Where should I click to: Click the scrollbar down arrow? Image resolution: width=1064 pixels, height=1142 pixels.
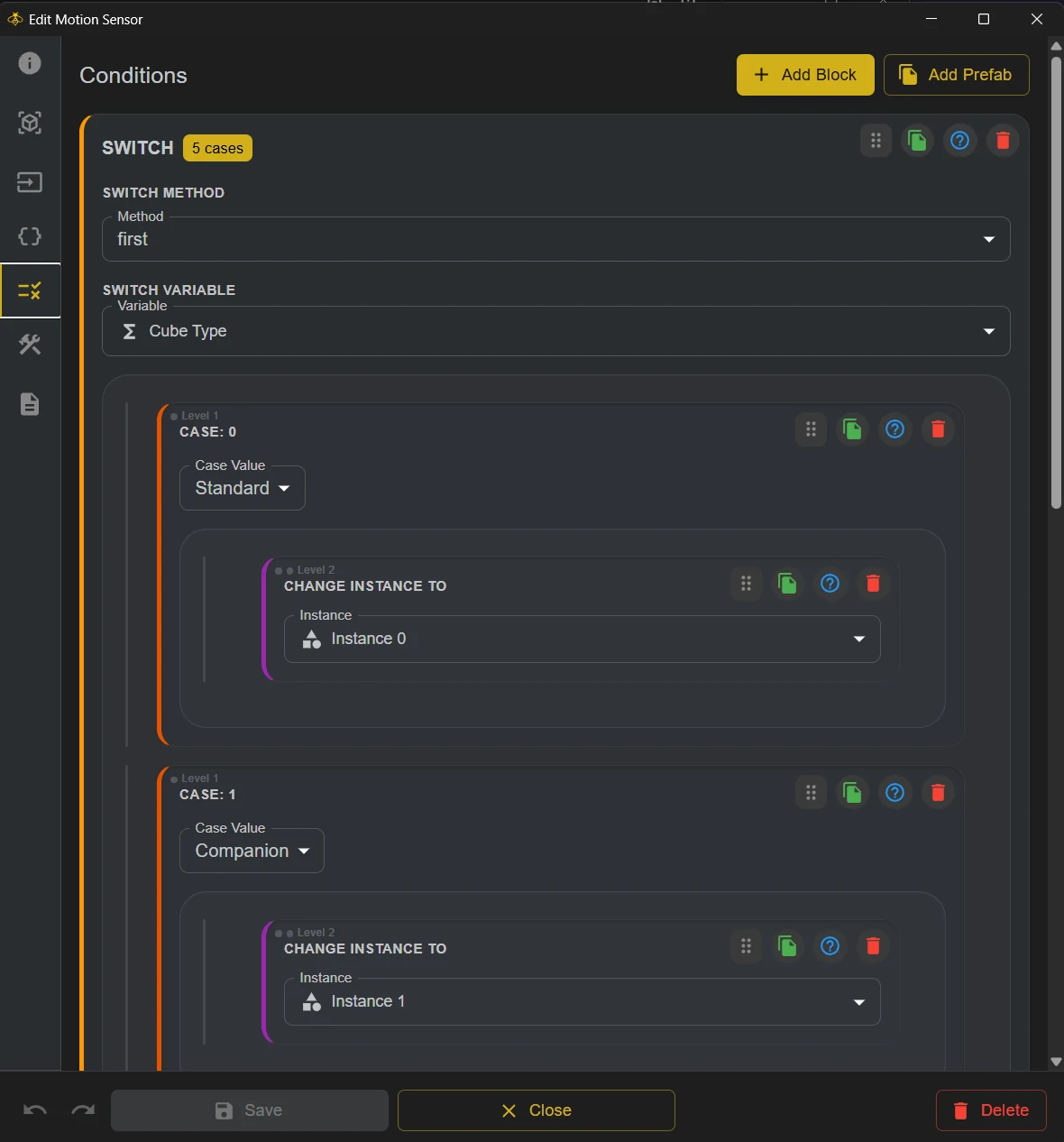pyautogui.click(x=1056, y=1062)
